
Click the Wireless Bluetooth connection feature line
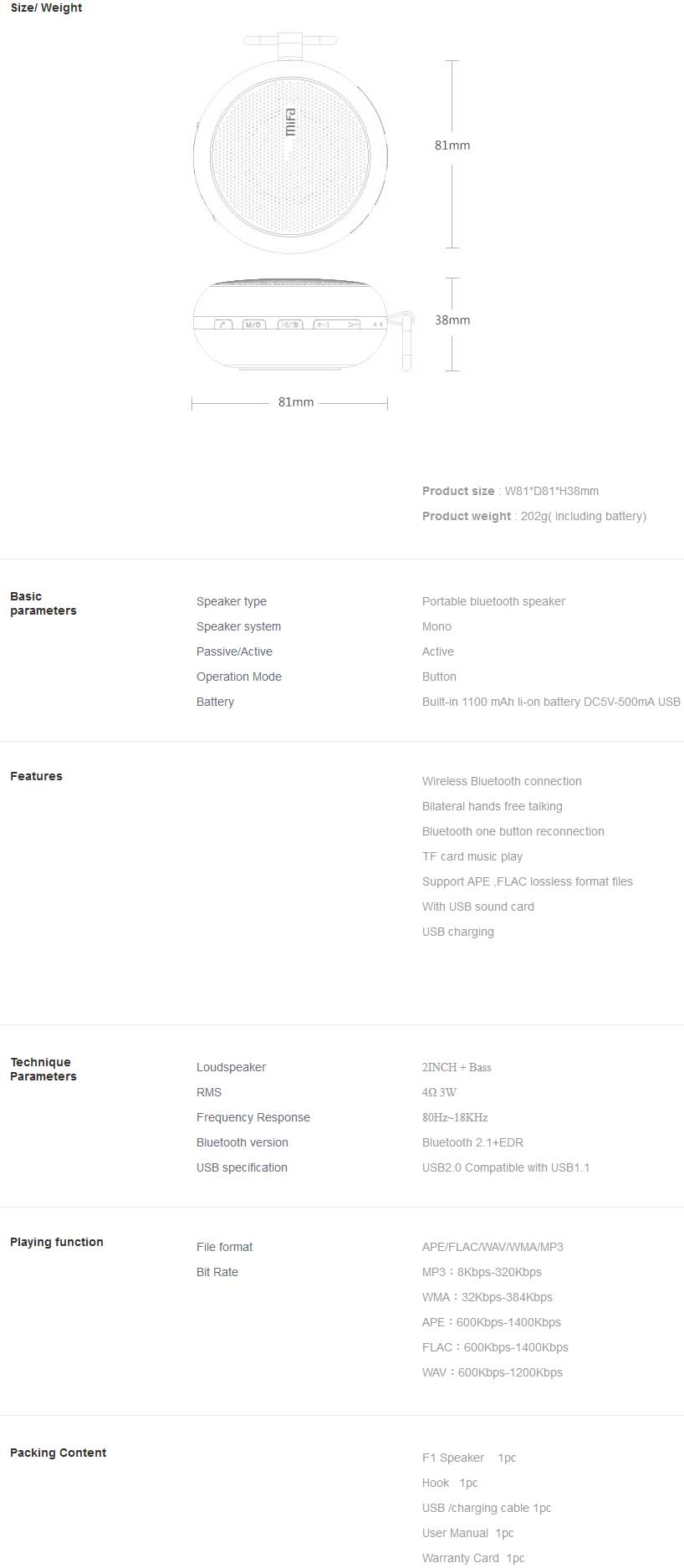point(502,781)
